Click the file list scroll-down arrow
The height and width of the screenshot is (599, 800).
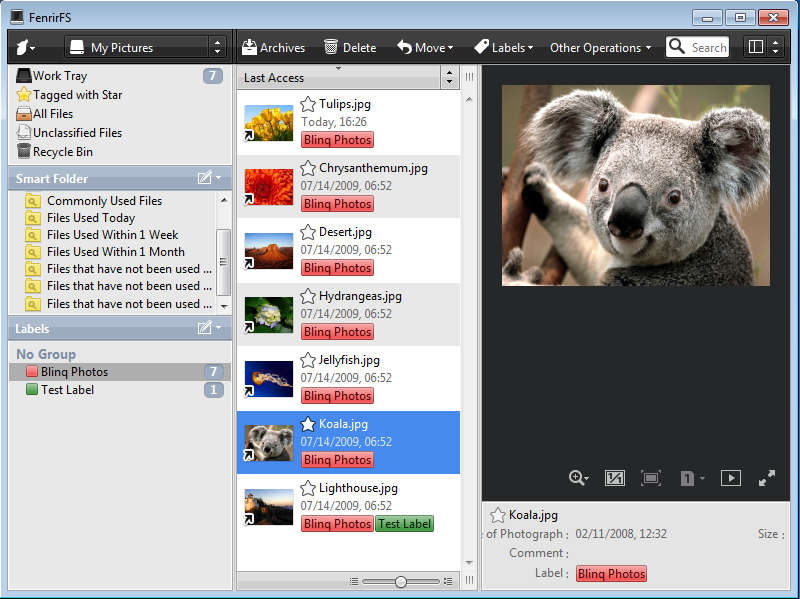[469, 563]
